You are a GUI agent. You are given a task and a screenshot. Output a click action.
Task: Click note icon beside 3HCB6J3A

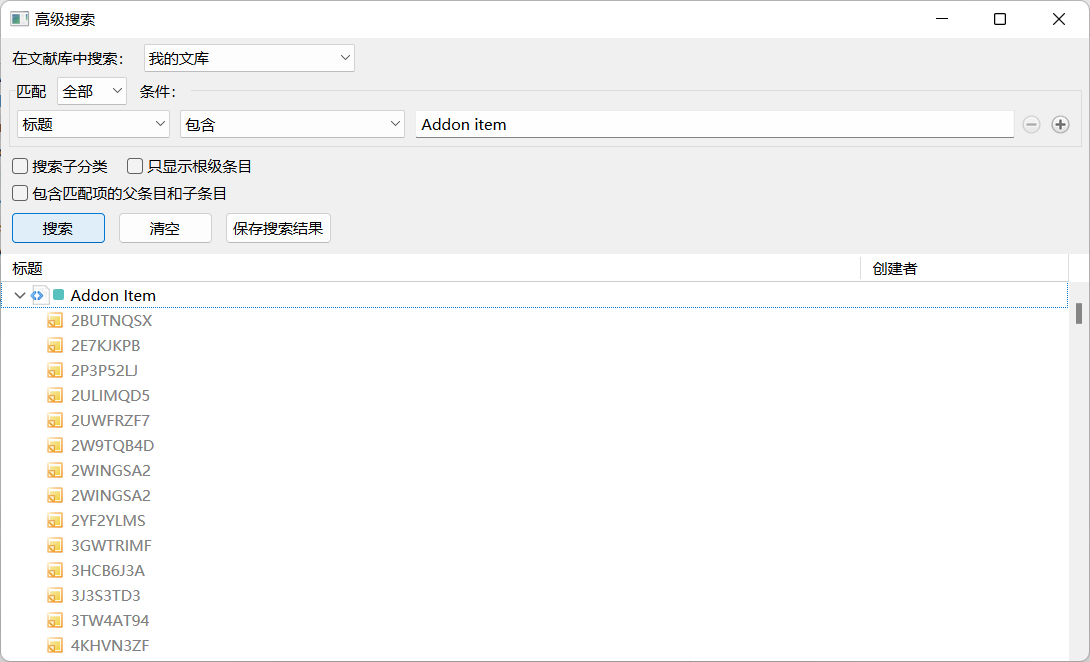point(55,571)
